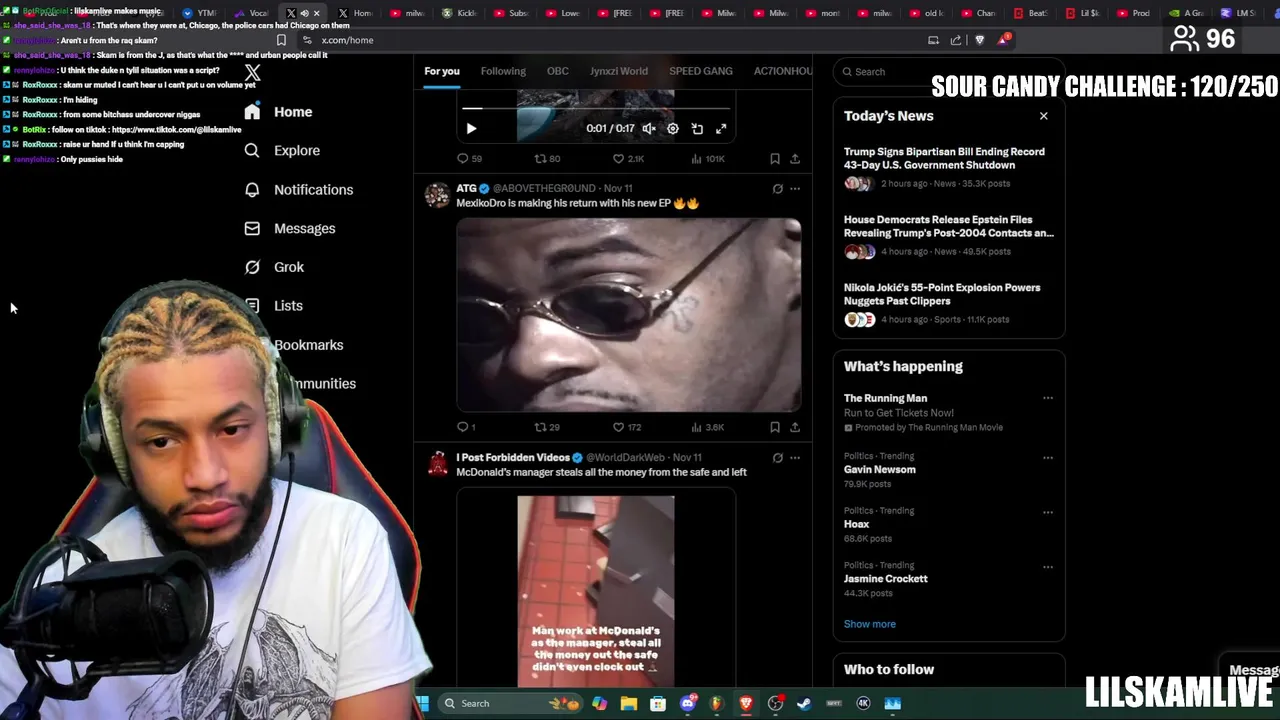Viewport: 1280px width, 720px height.
Task: Mute the top post video
Action: 648,128
